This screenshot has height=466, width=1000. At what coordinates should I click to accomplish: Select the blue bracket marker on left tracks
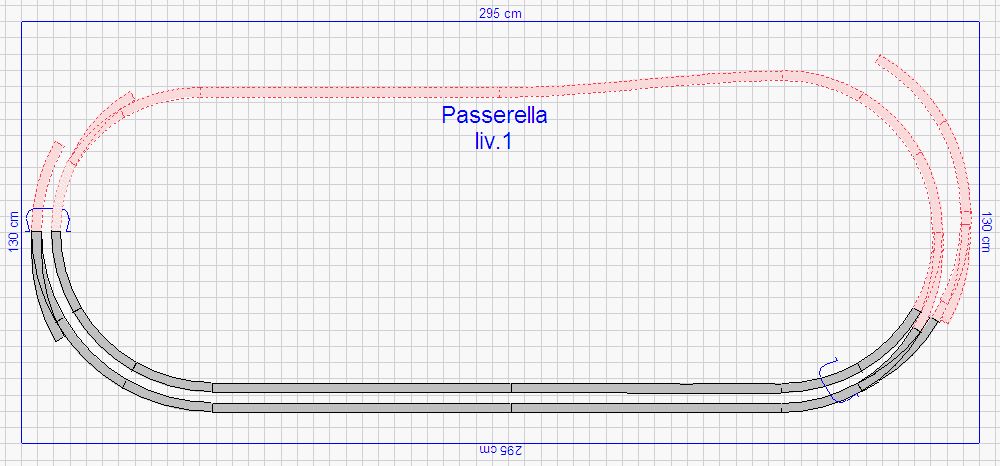48,218
